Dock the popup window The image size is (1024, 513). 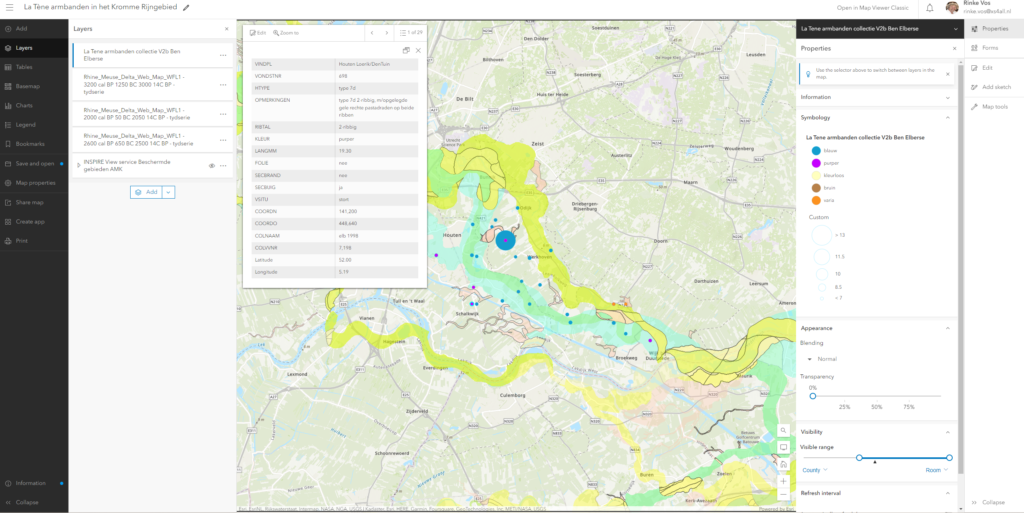(x=405, y=50)
